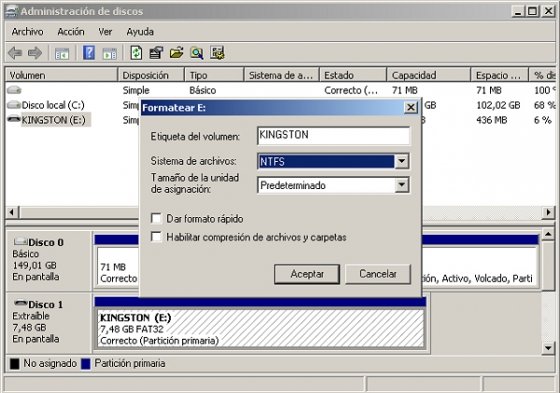Close the Formatear E: dialog

[x=411, y=108]
